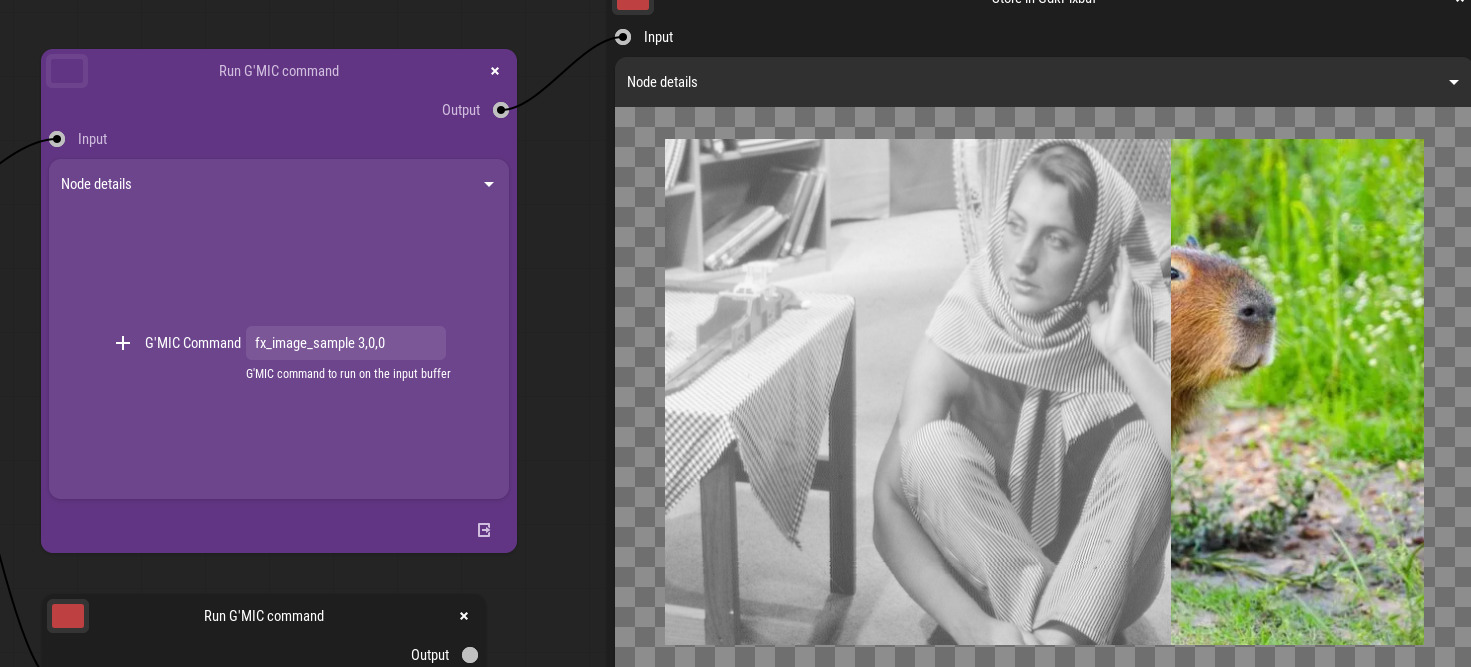Open the red color swatch on the dark G'MIC node
Viewport: 1471px width, 667px height.
[x=68, y=616]
